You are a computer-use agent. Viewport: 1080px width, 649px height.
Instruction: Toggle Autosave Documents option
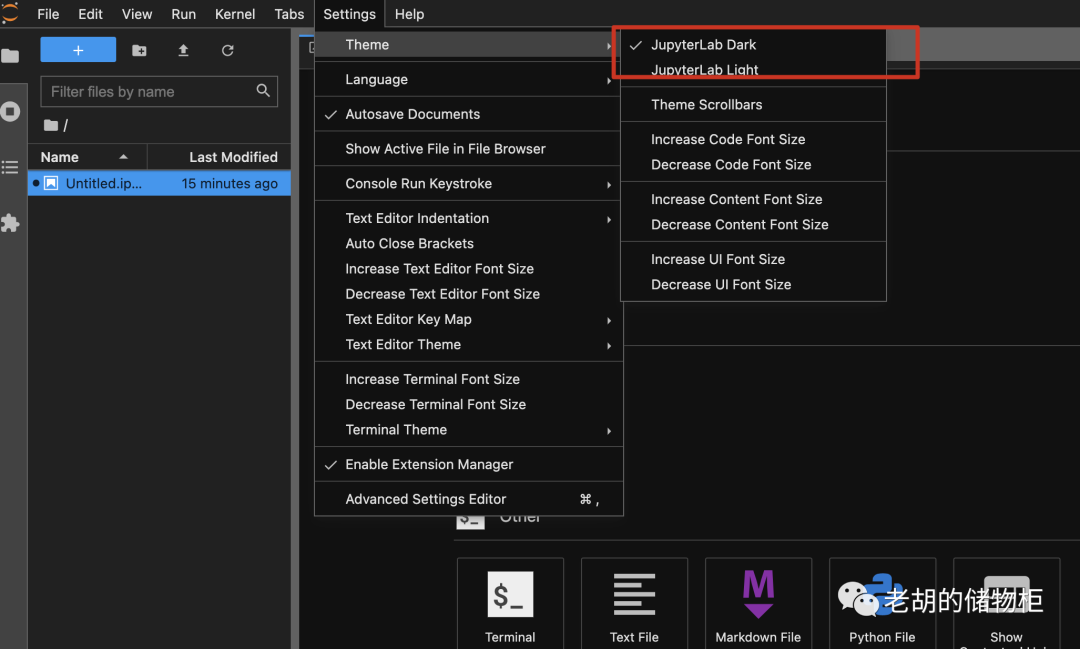pyautogui.click(x=468, y=114)
